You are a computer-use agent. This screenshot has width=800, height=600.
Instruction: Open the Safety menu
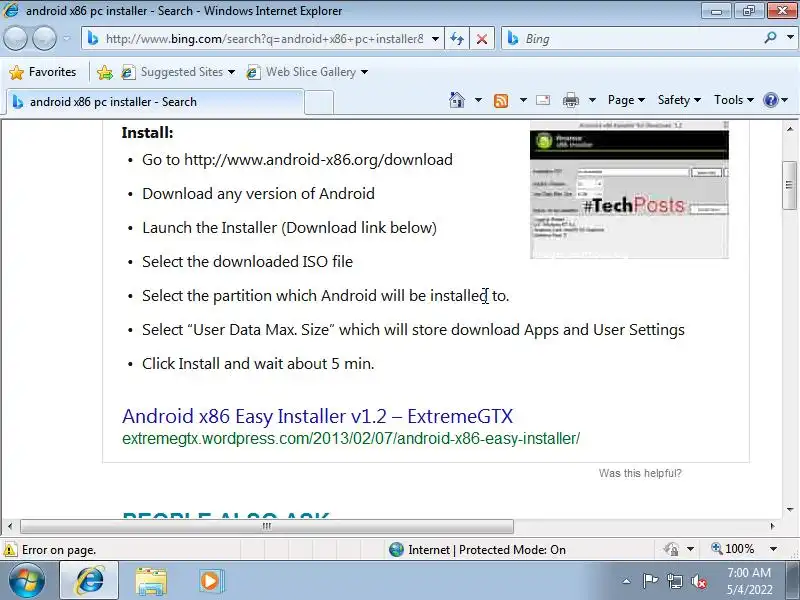[679, 100]
